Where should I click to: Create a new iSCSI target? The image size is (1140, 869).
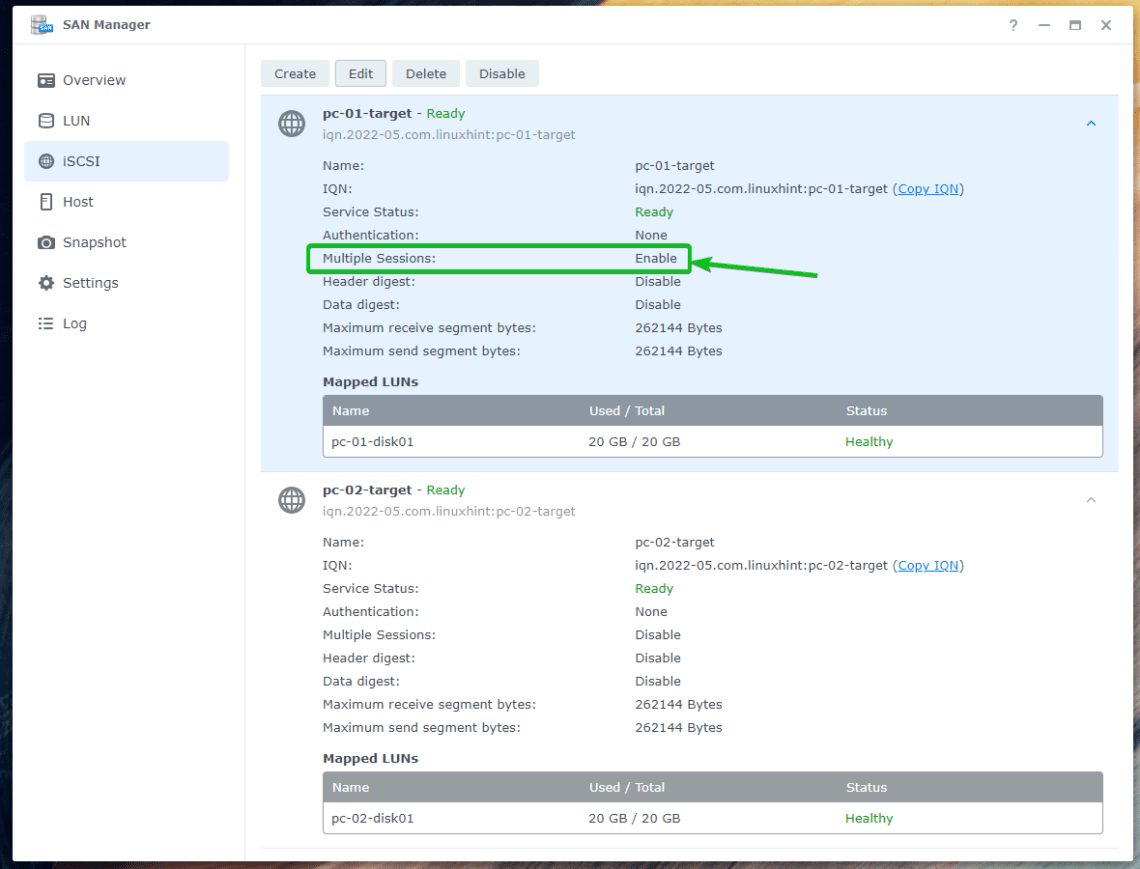coord(294,73)
